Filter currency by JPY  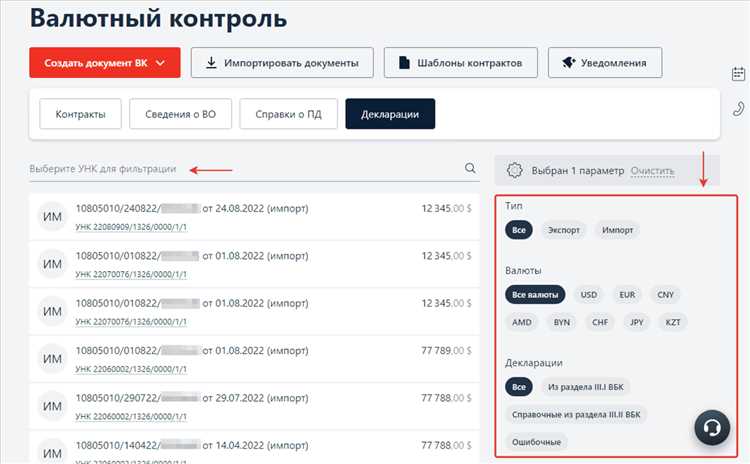tap(637, 322)
